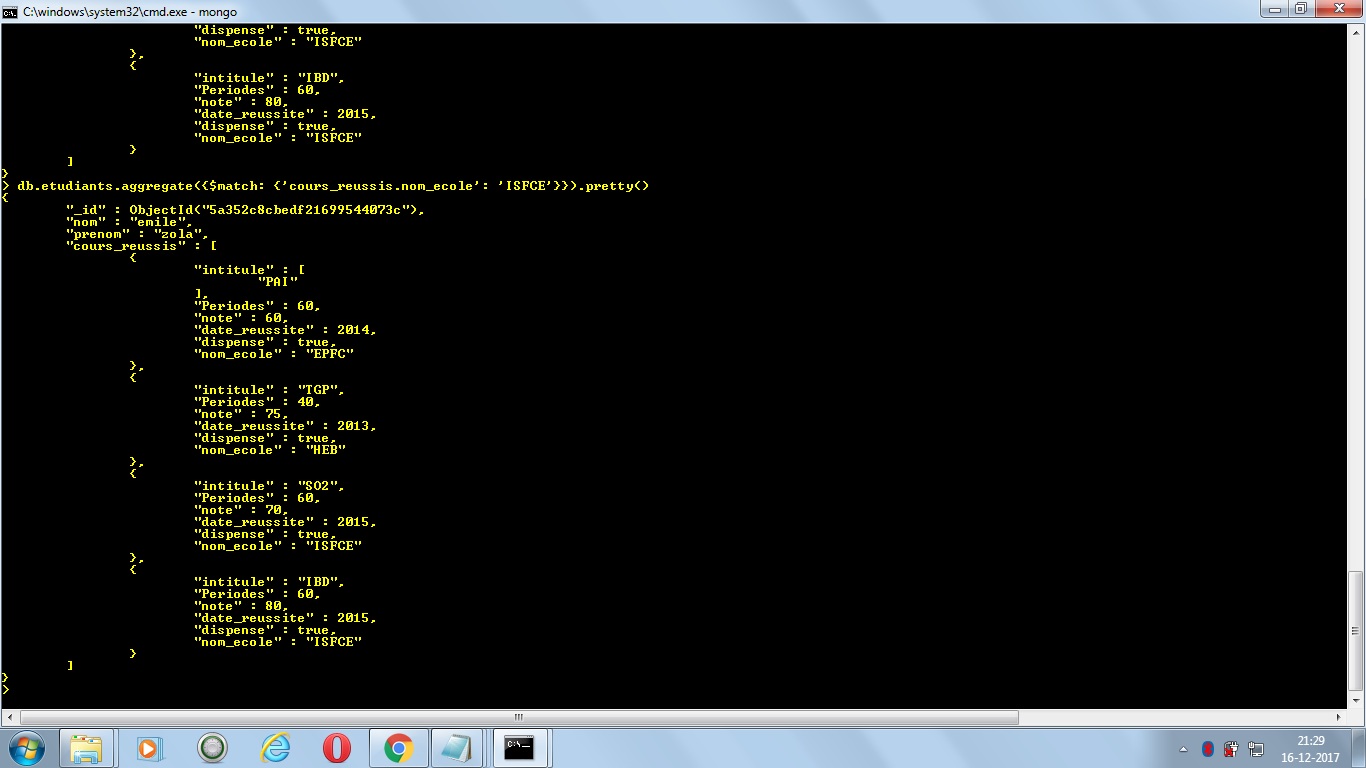Open the round green app on taskbar
The height and width of the screenshot is (768, 1366).
tap(212, 748)
